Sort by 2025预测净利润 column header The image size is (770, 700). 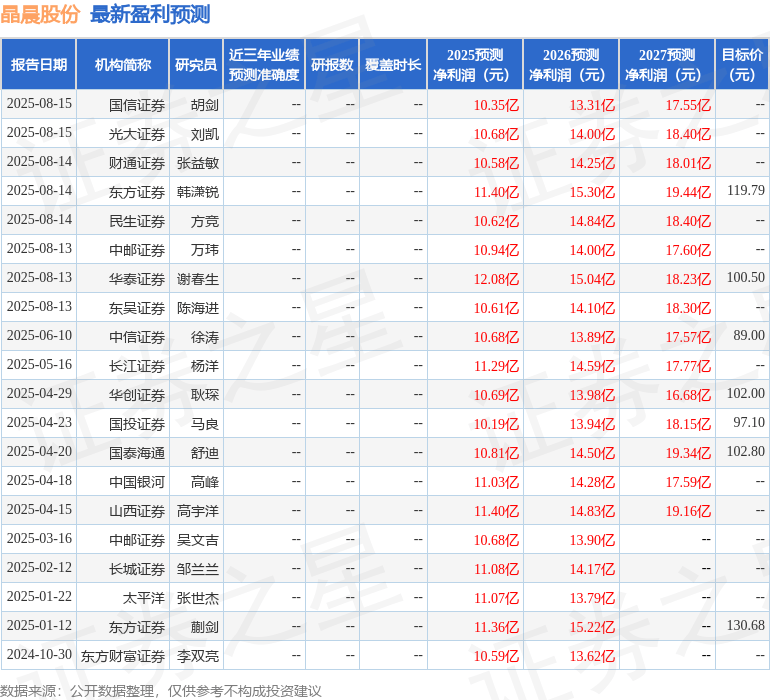click(475, 65)
